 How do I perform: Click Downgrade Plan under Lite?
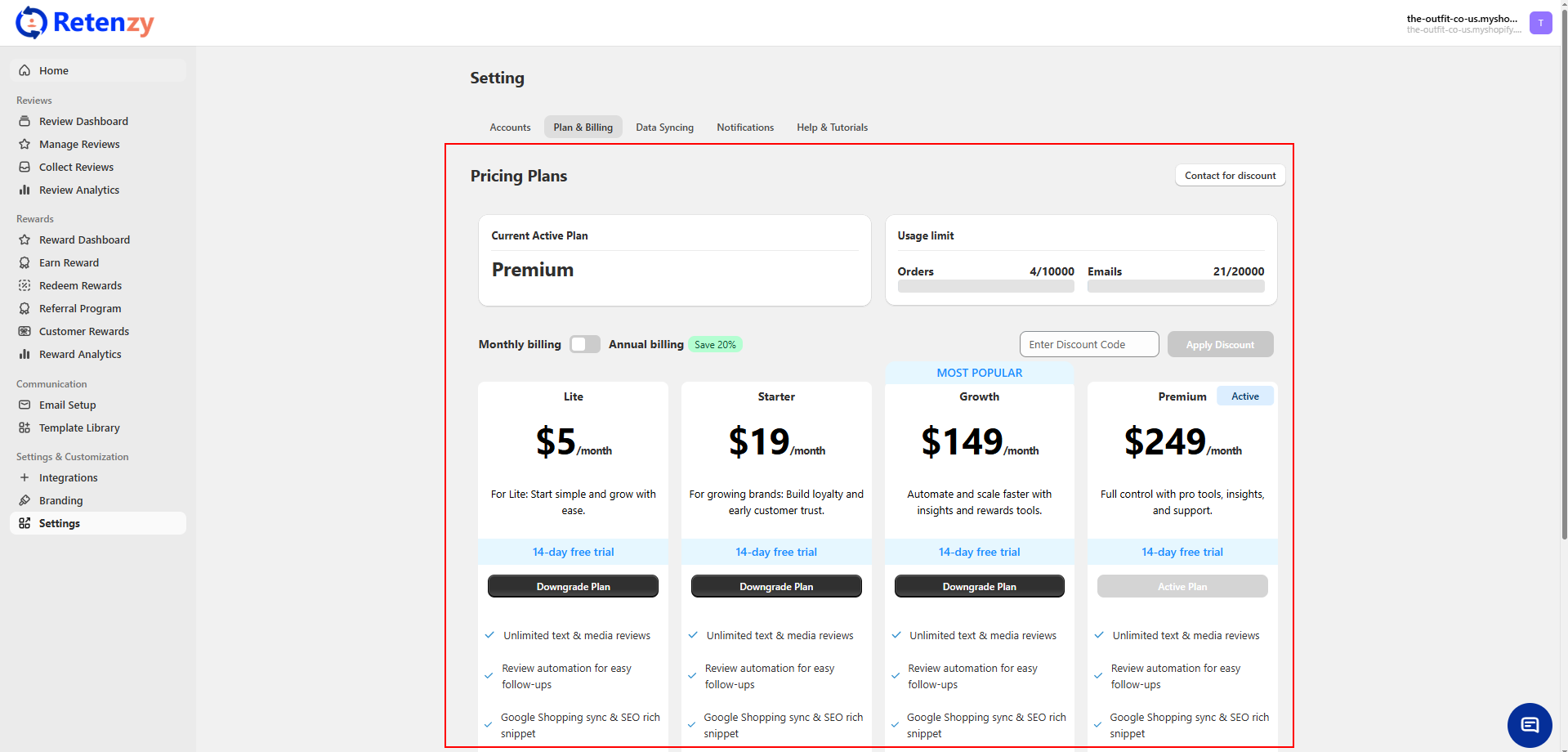click(573, 587)
